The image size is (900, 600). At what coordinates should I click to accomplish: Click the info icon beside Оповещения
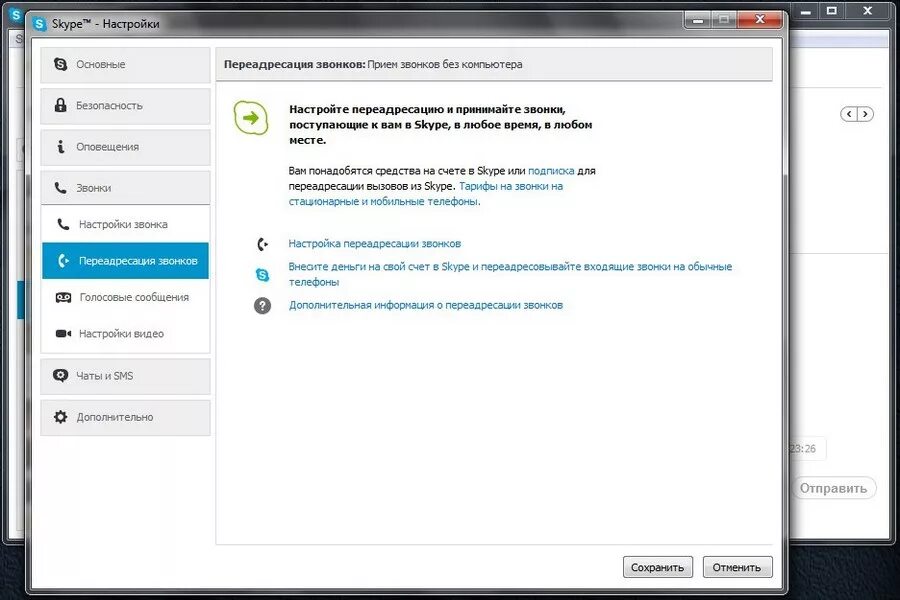point(60,146)
